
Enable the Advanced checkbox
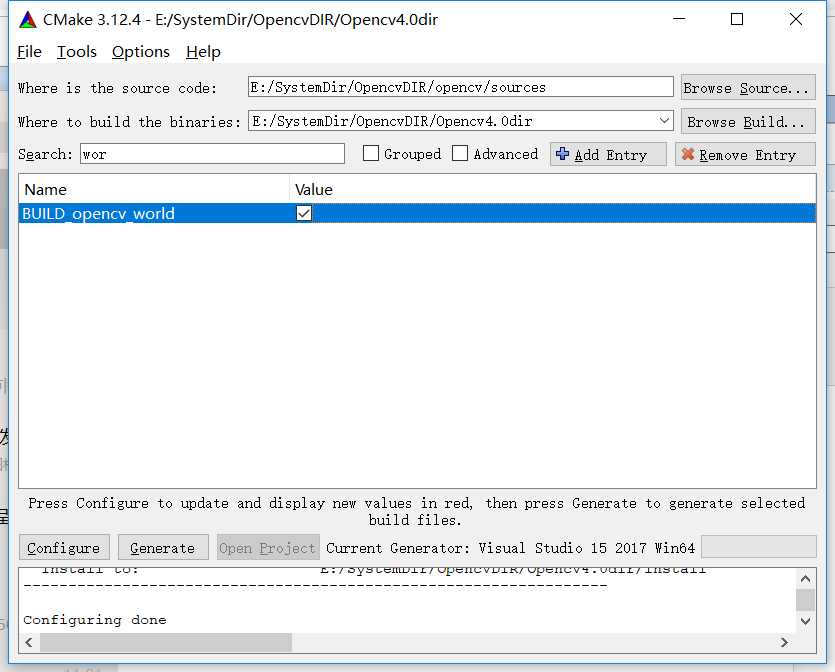click(460, 153)
